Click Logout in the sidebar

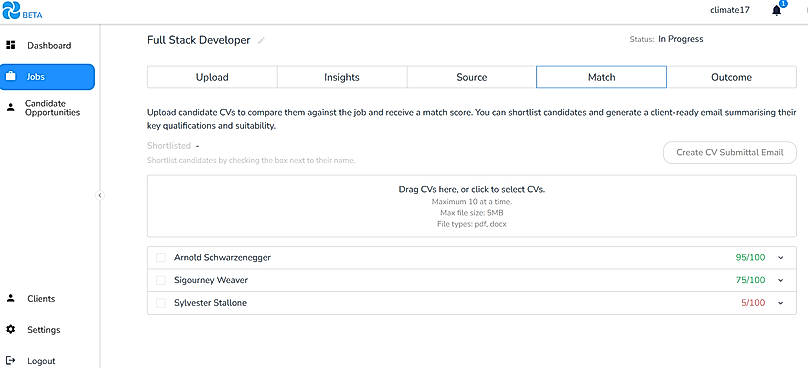point(41,361)
